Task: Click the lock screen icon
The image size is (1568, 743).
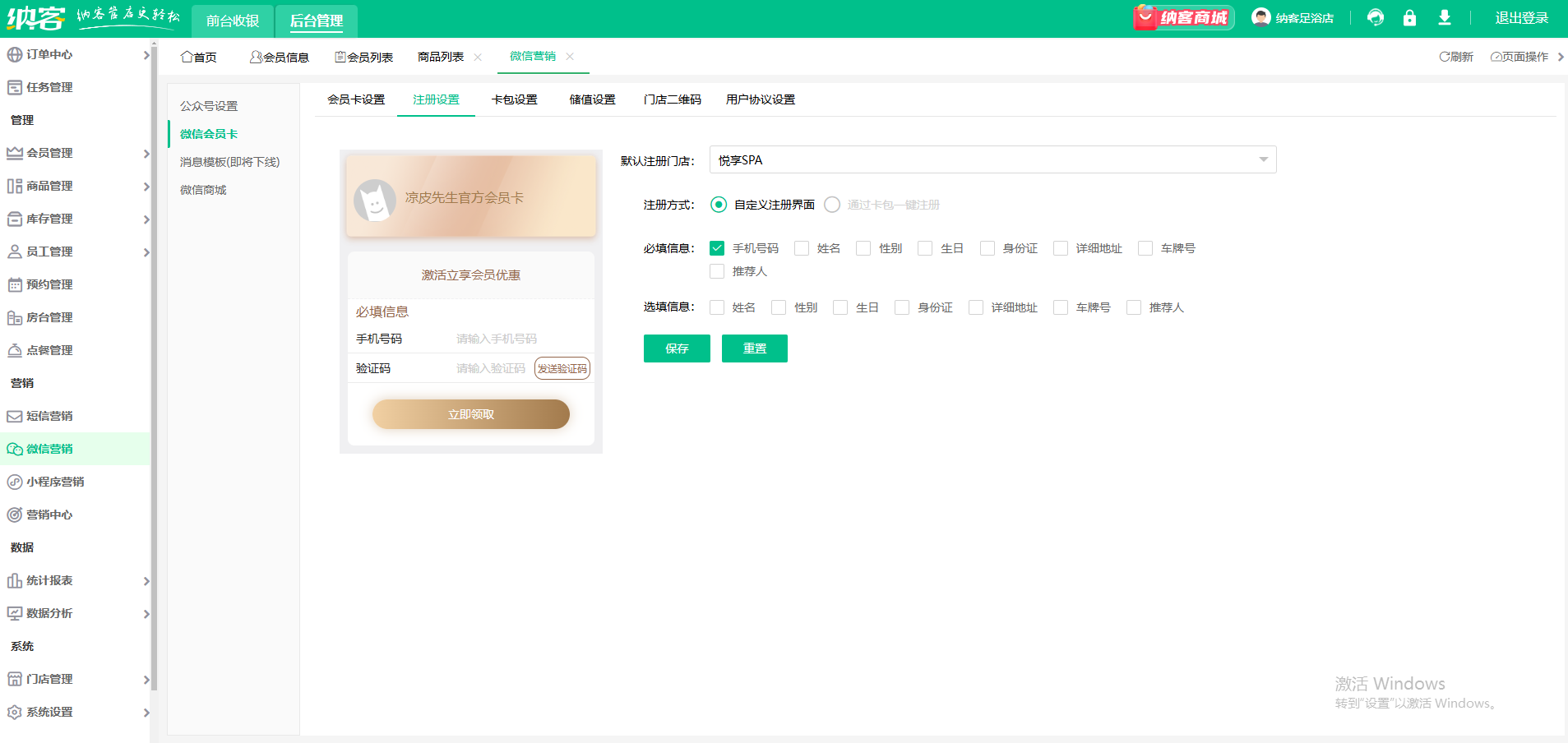Action: coord(1409,18)
